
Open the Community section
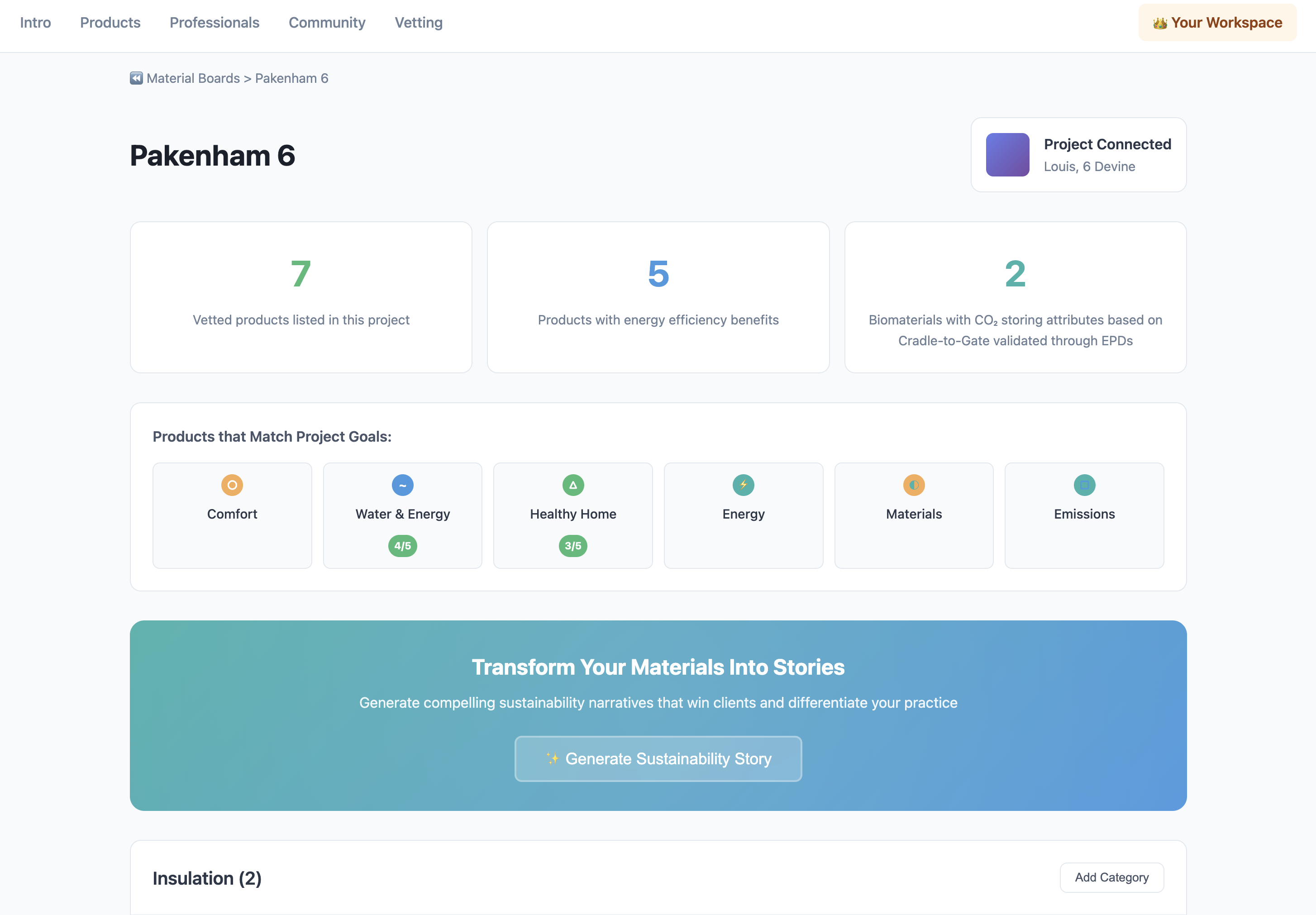(x=327, y=23)
